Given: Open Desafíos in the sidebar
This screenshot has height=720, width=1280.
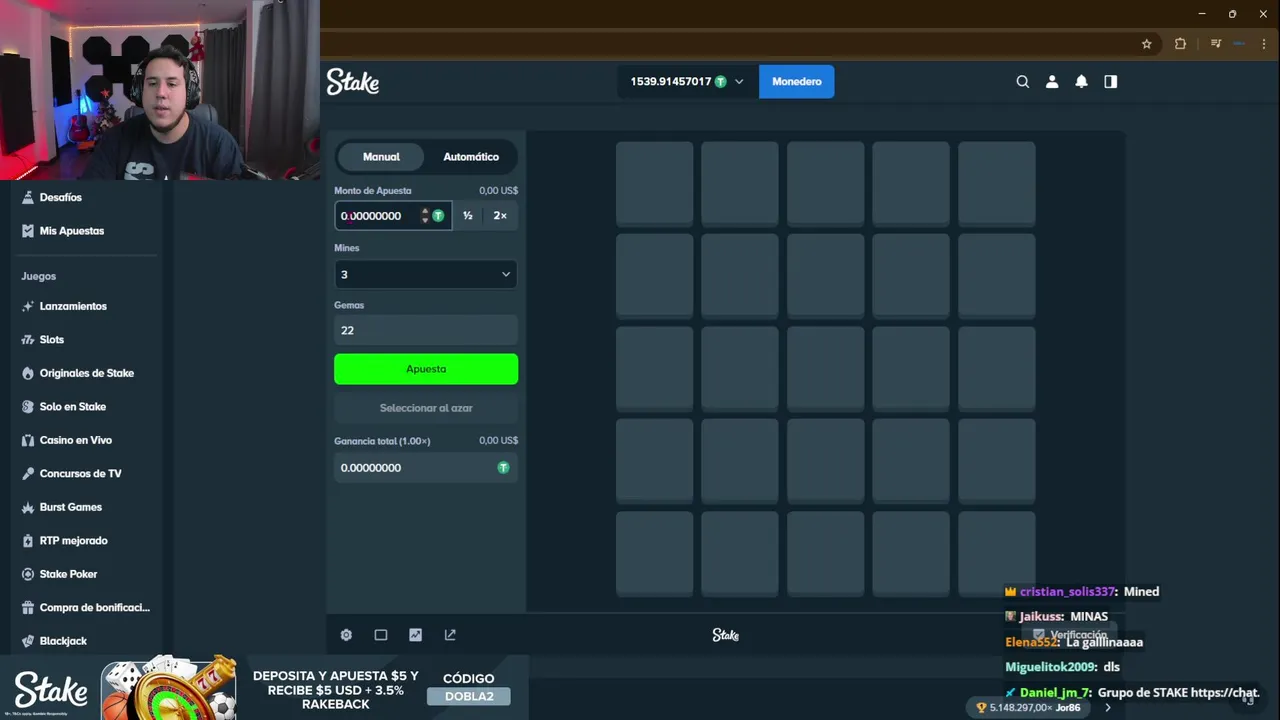Looking at the screenshot, I should point(61,198).
